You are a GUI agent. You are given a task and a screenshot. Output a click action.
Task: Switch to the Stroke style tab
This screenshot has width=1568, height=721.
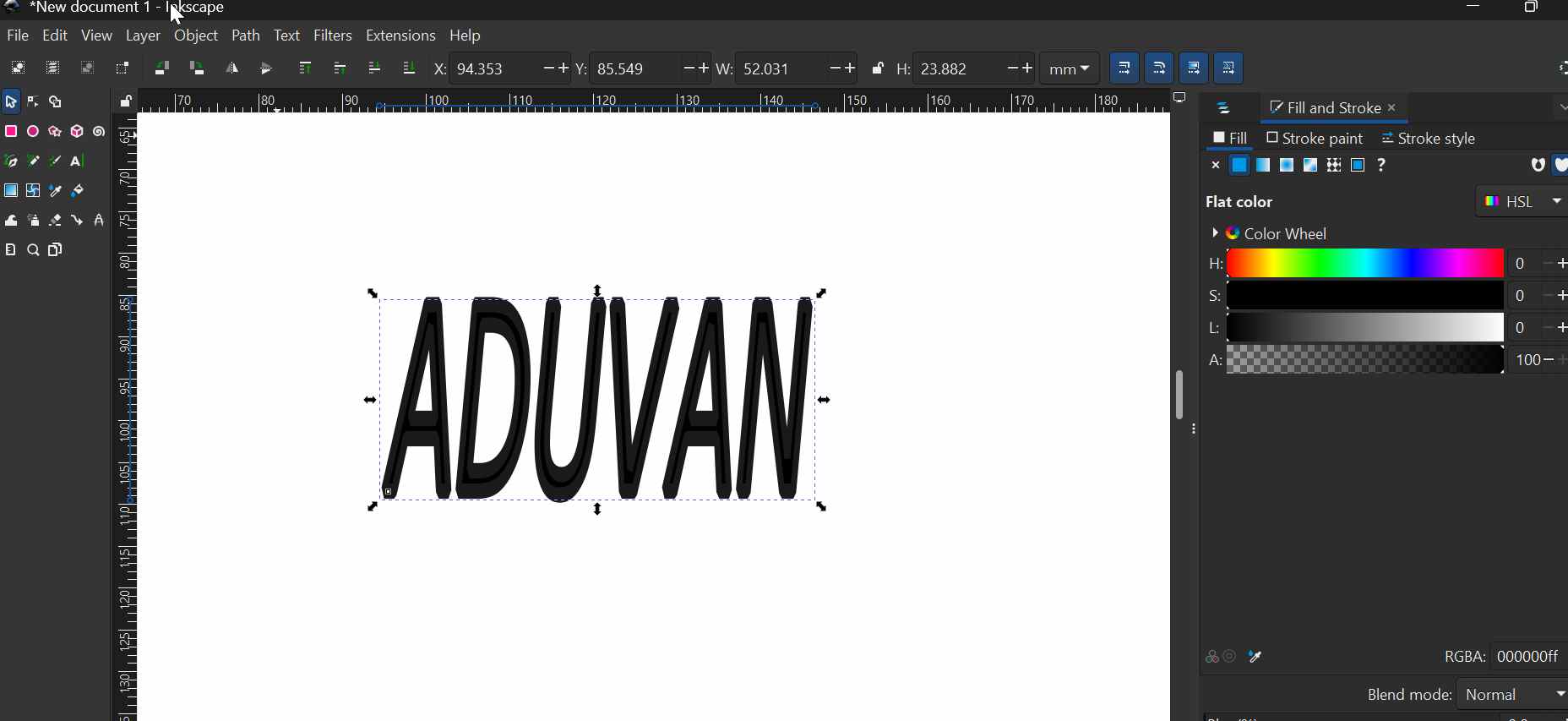[1429, 139]
